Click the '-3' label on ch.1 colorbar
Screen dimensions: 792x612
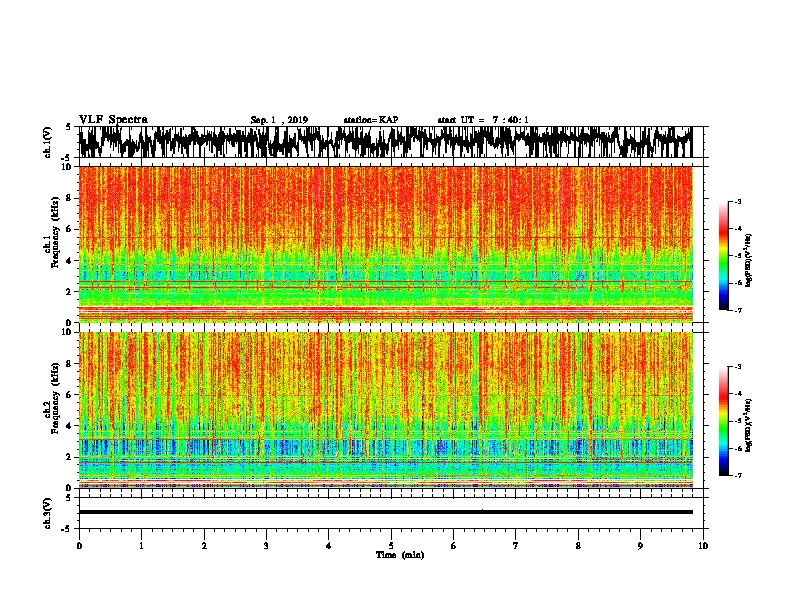pyautogui.click(x=738, y=201)
